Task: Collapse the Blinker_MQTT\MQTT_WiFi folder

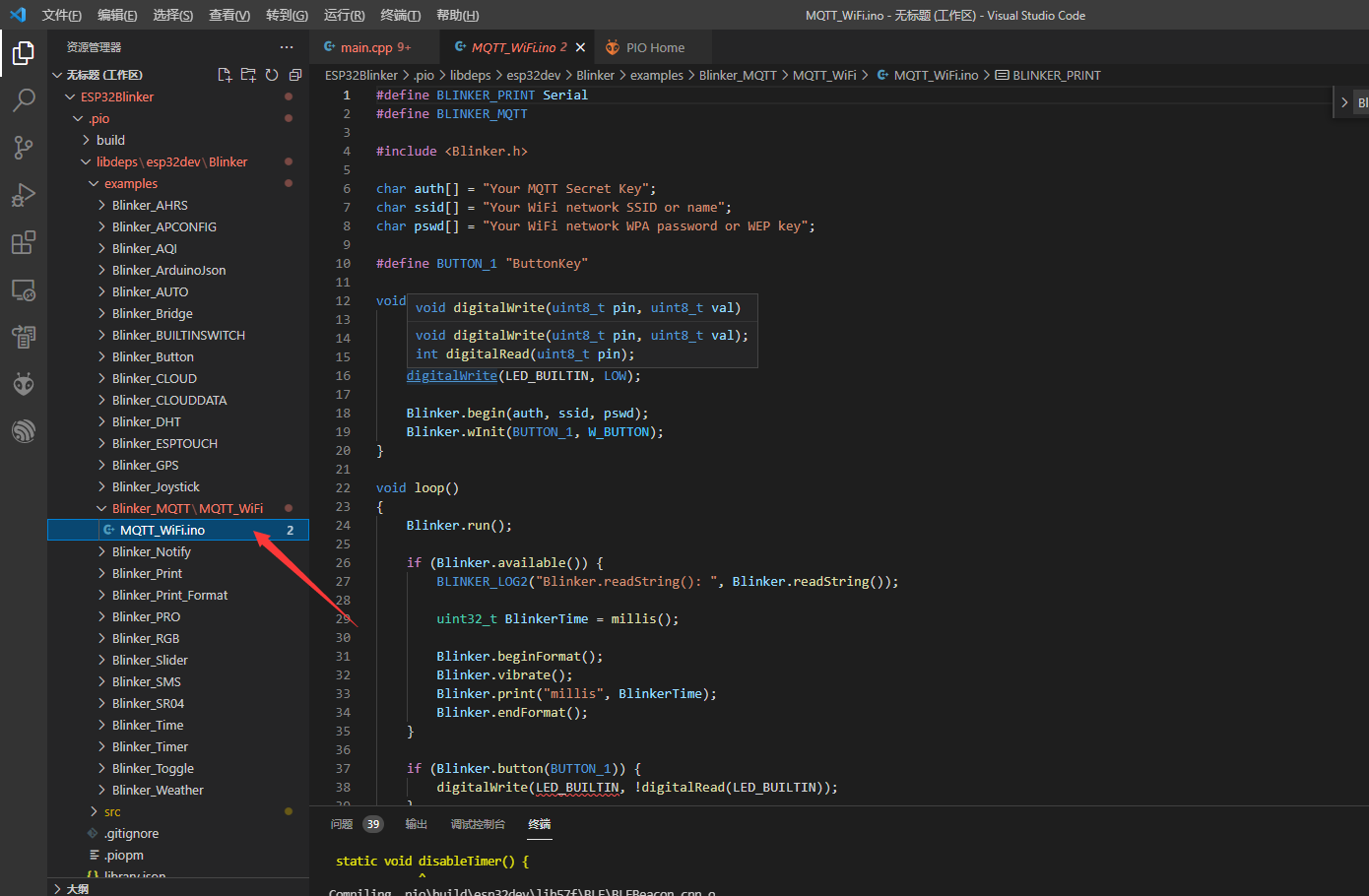Action: [178, 508]
